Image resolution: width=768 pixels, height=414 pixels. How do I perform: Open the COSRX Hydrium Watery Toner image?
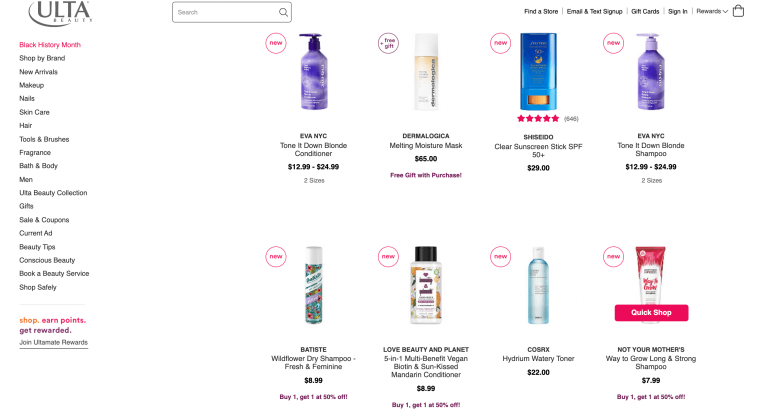538,285
